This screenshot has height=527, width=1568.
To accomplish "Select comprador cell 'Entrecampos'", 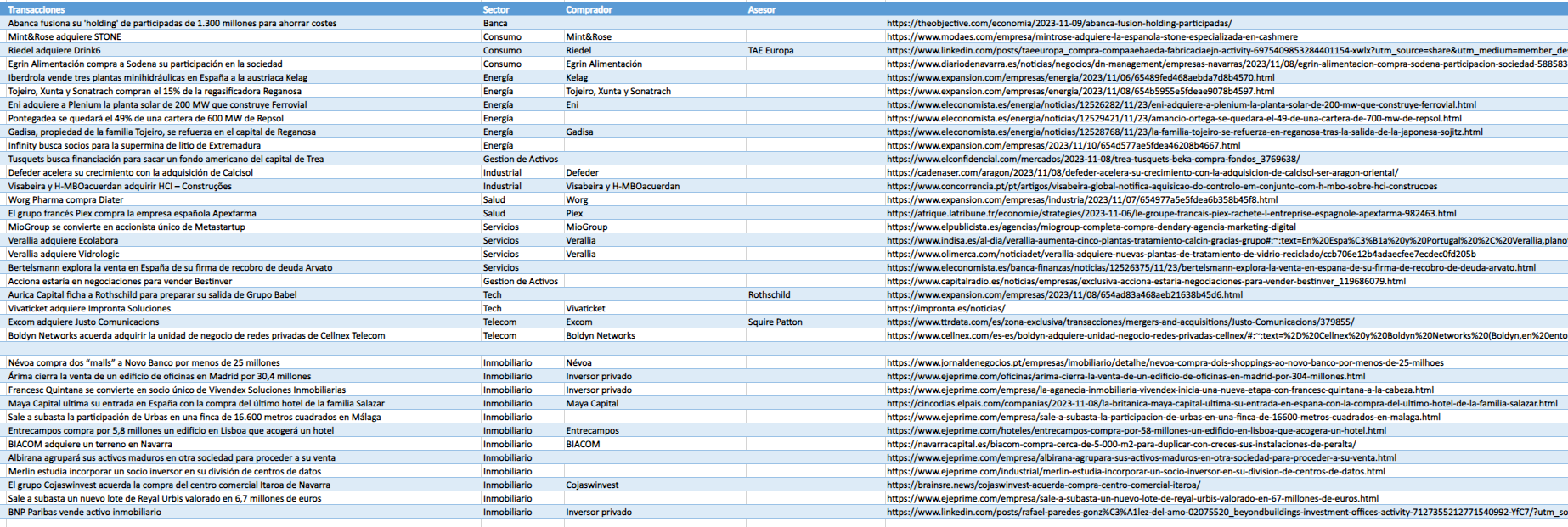I will tap(592, 430).
